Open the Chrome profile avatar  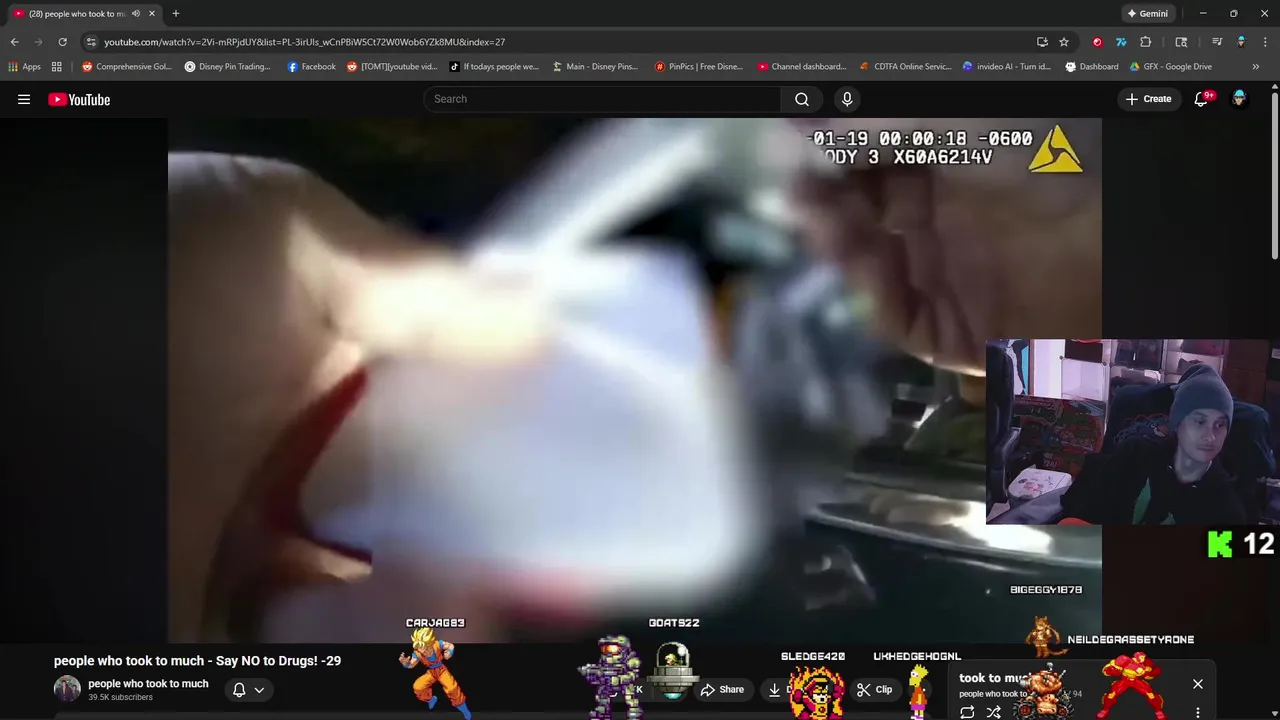(x=1241, y=42)
